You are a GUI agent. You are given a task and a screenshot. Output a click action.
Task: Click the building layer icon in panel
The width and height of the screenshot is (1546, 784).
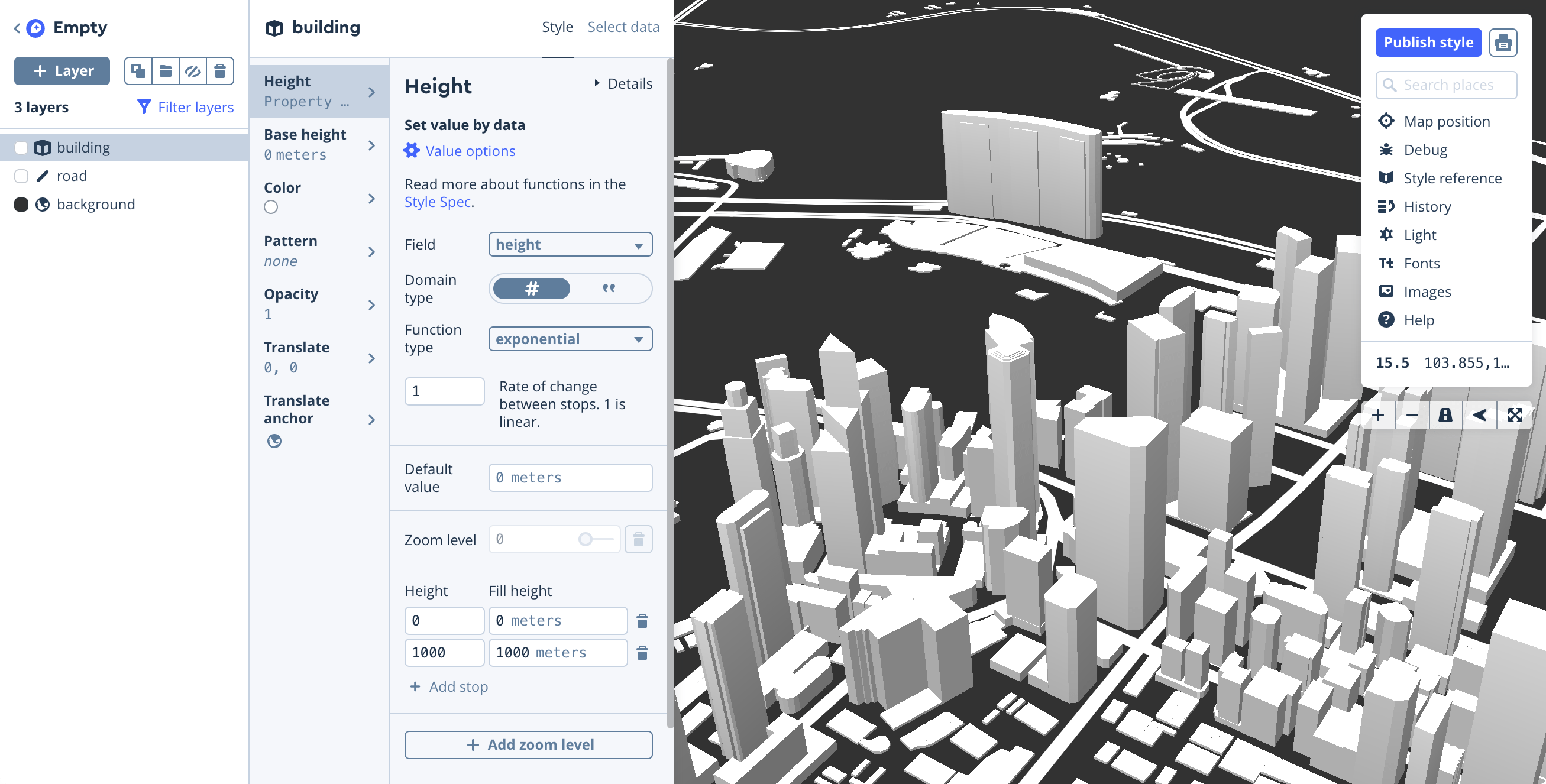[x=43, y=147]
